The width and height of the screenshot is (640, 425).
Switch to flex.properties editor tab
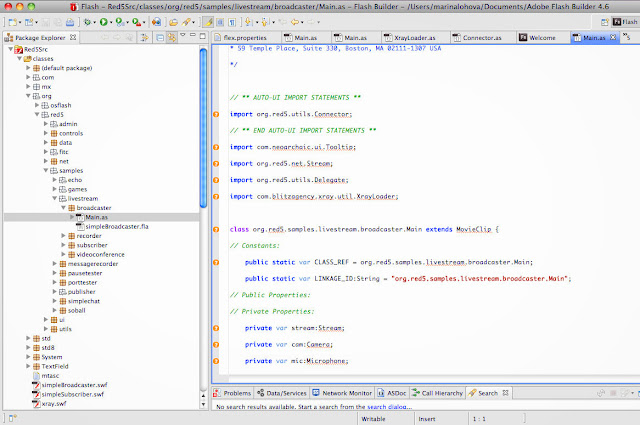tap(245, 38)
